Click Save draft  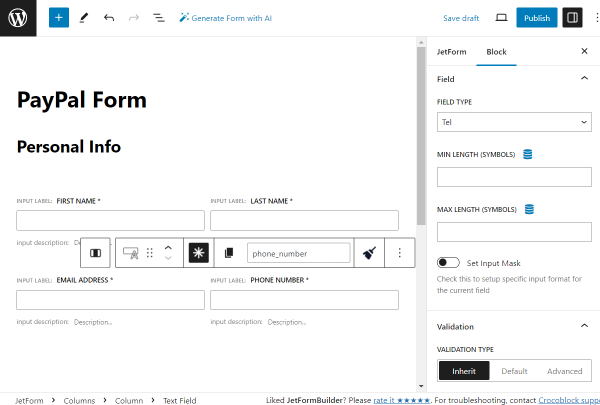[x=461, y=18]
